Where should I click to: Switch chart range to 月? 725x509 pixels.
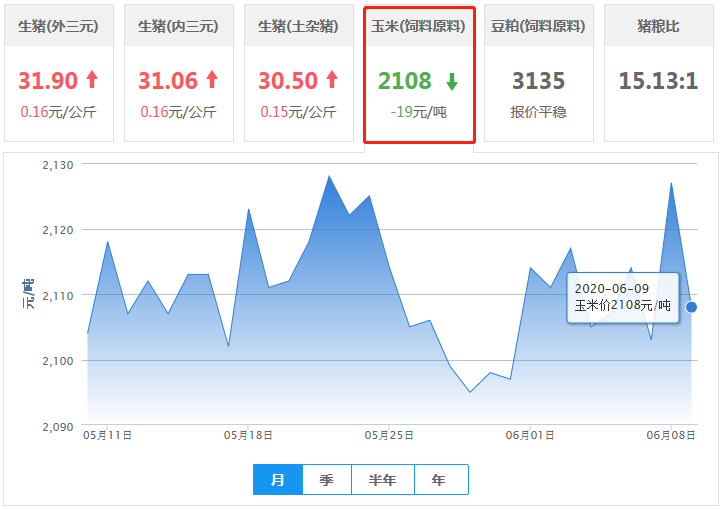[278, 480]
